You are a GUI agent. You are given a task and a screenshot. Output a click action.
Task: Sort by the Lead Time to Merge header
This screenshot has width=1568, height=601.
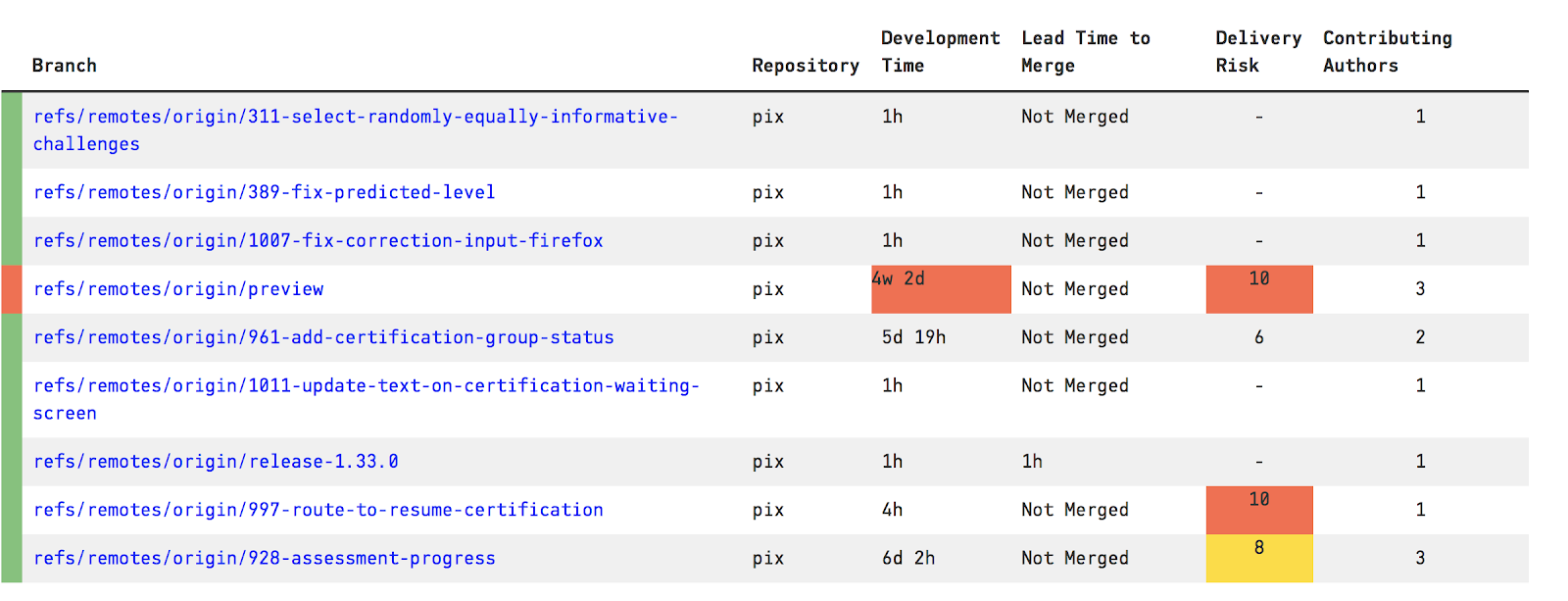[1086, 52]
